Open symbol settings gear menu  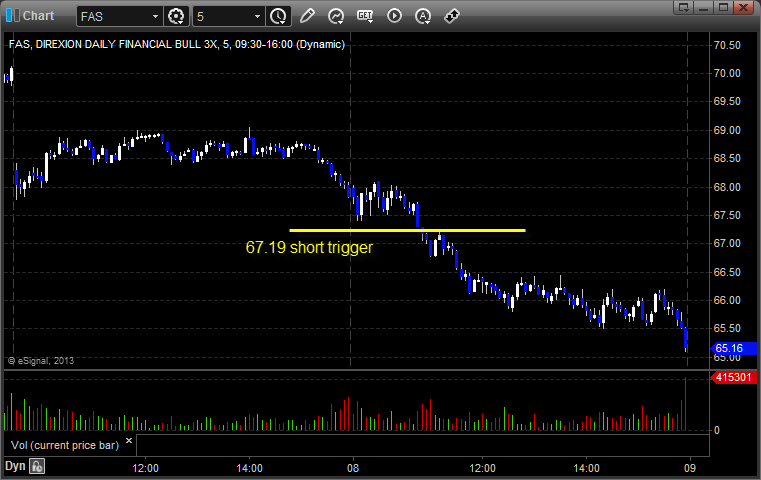(x=176, y=17)
